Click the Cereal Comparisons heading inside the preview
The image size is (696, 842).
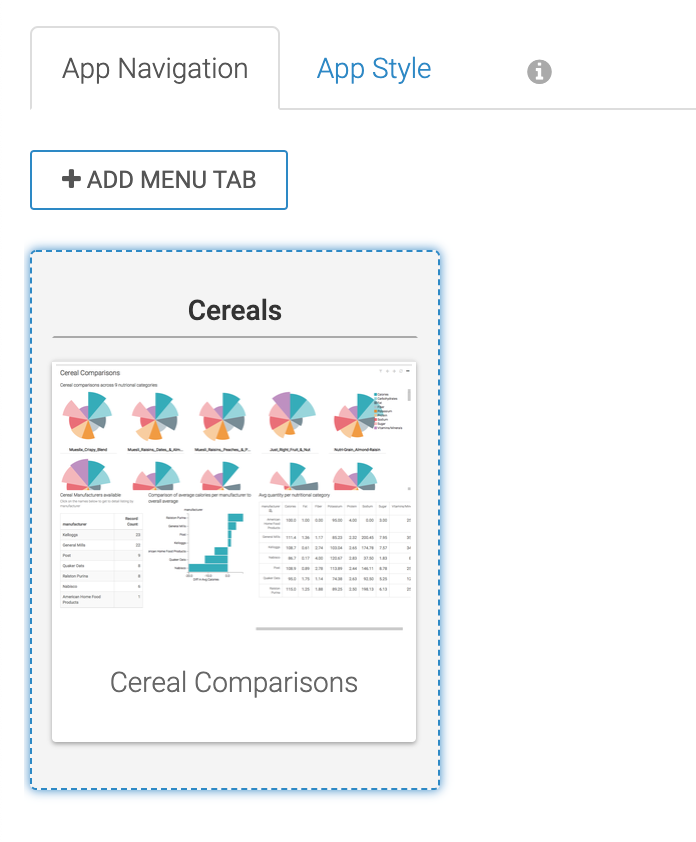(x=90, y=373)
